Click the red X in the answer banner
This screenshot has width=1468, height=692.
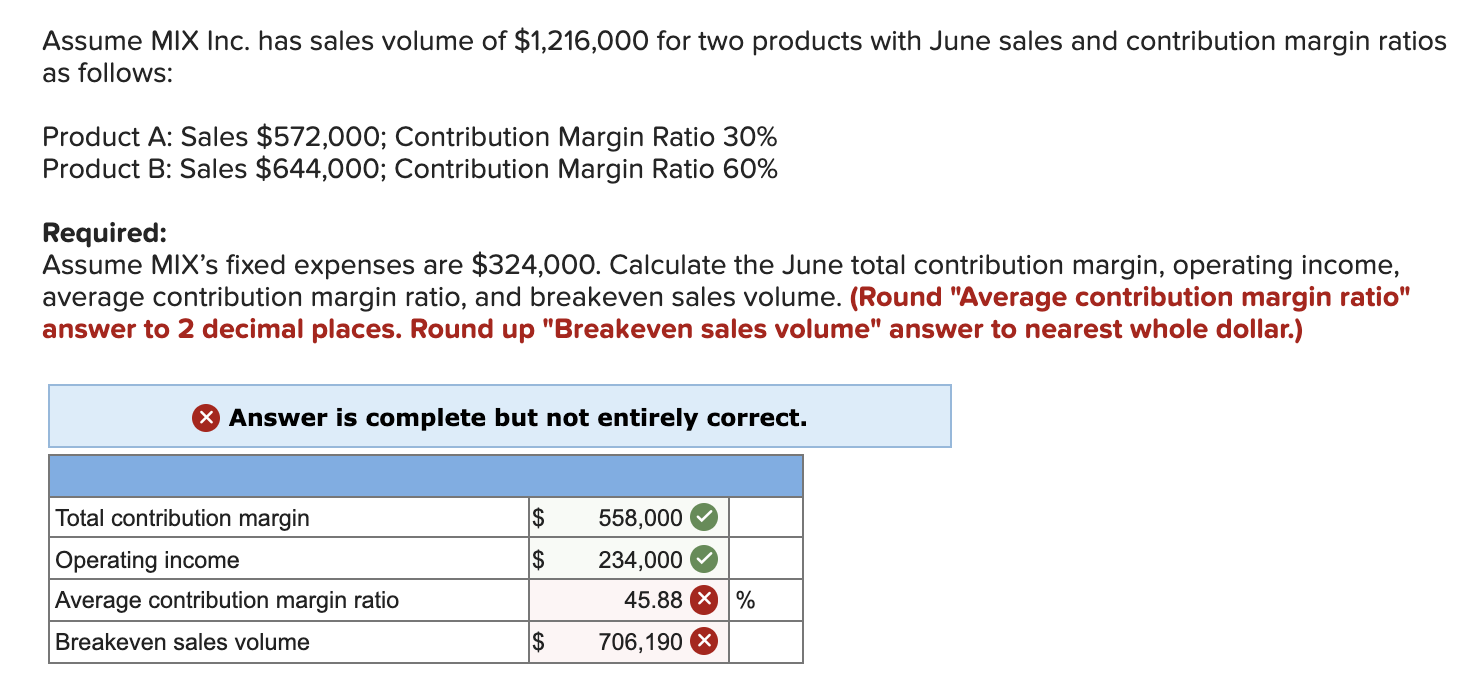click(207, 417)
